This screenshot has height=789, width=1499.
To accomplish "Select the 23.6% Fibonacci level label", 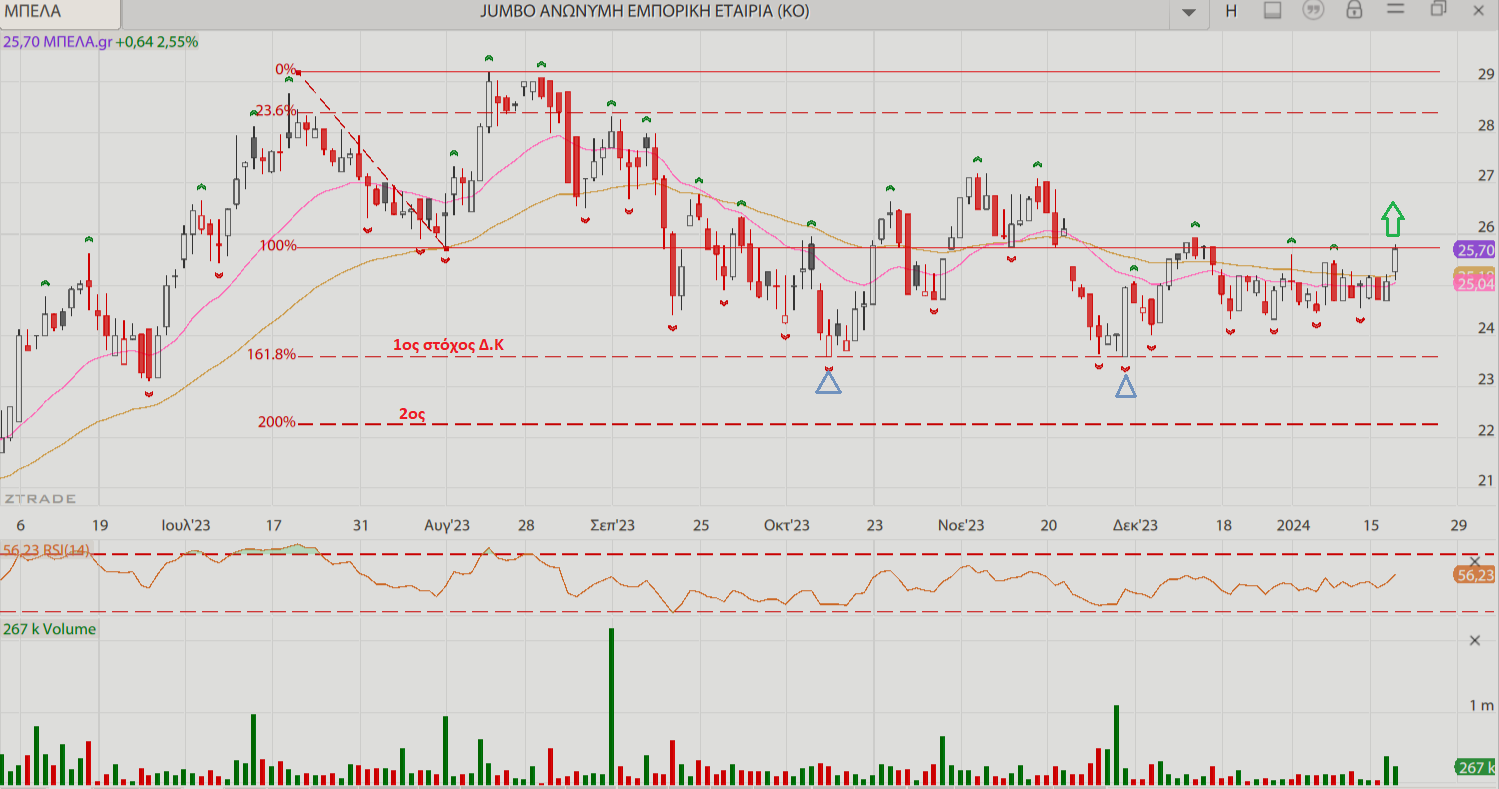I will pyautogui.click(x=275, y=110).
